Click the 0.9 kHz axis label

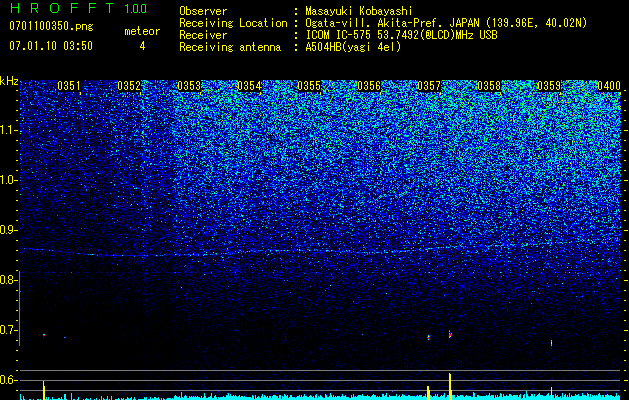8,230
